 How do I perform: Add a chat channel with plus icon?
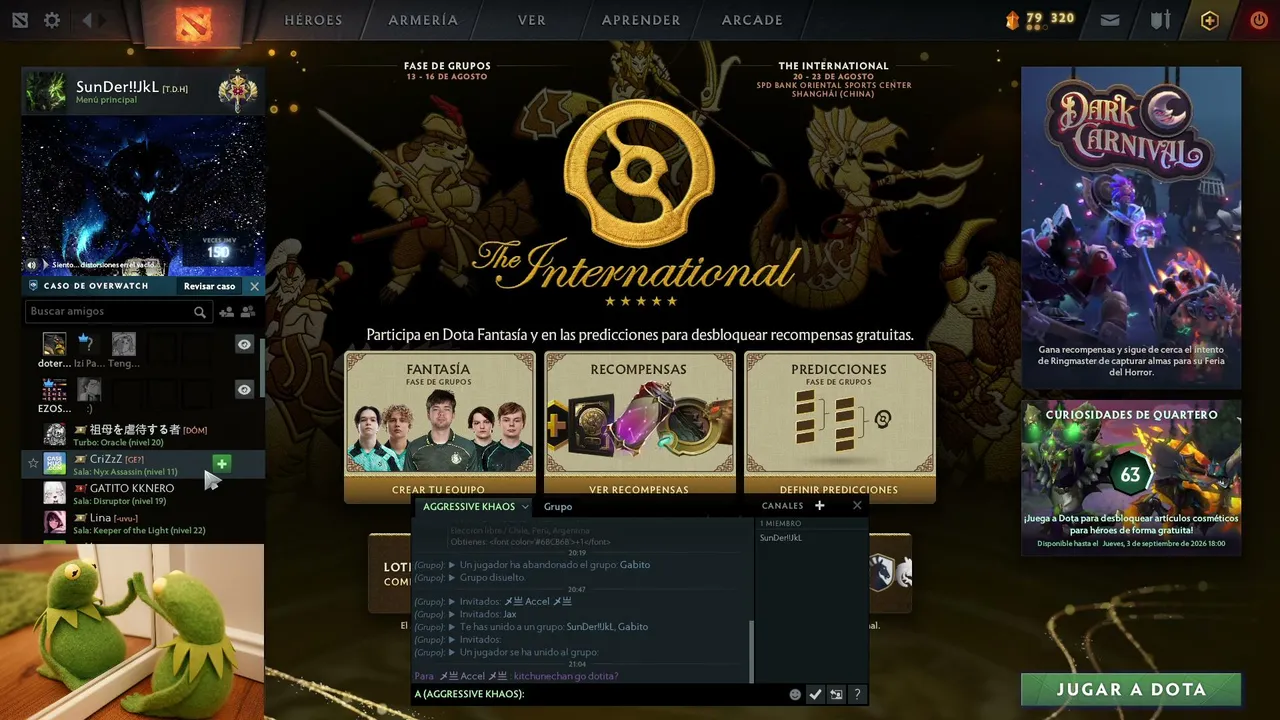pyautogui.click(x=820, y=506)
